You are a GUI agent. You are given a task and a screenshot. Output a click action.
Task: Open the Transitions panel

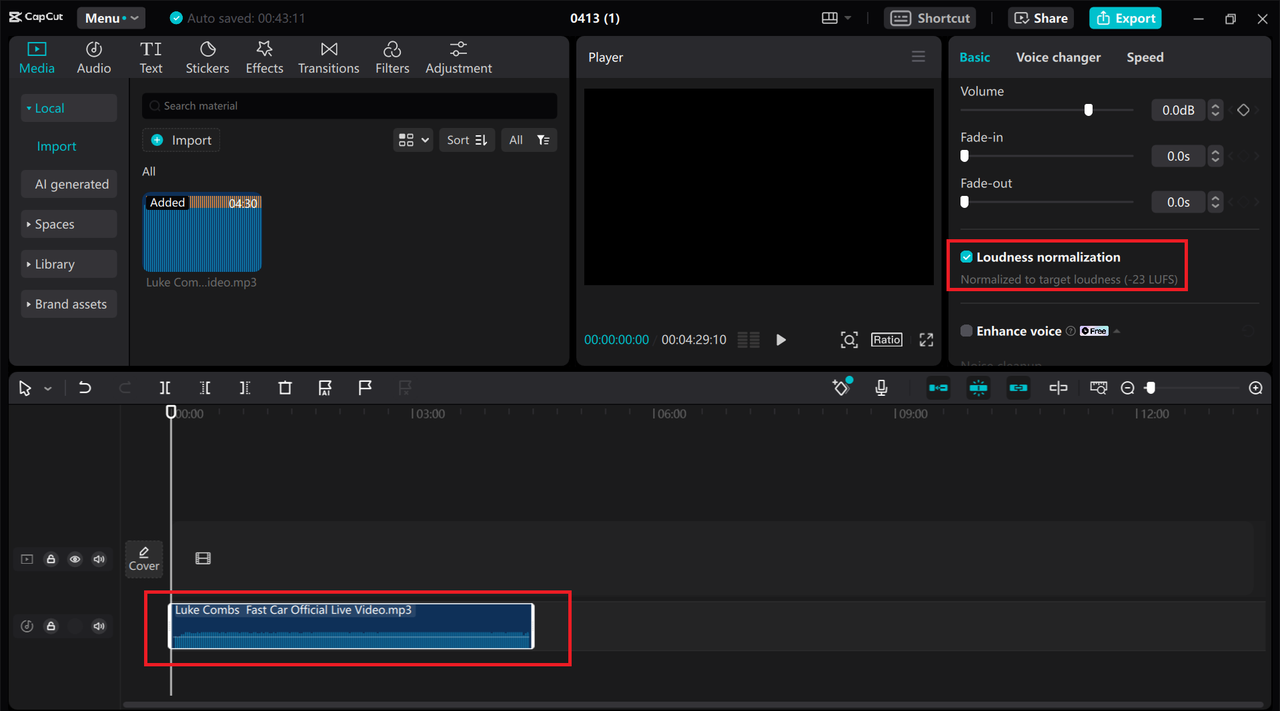328,58
